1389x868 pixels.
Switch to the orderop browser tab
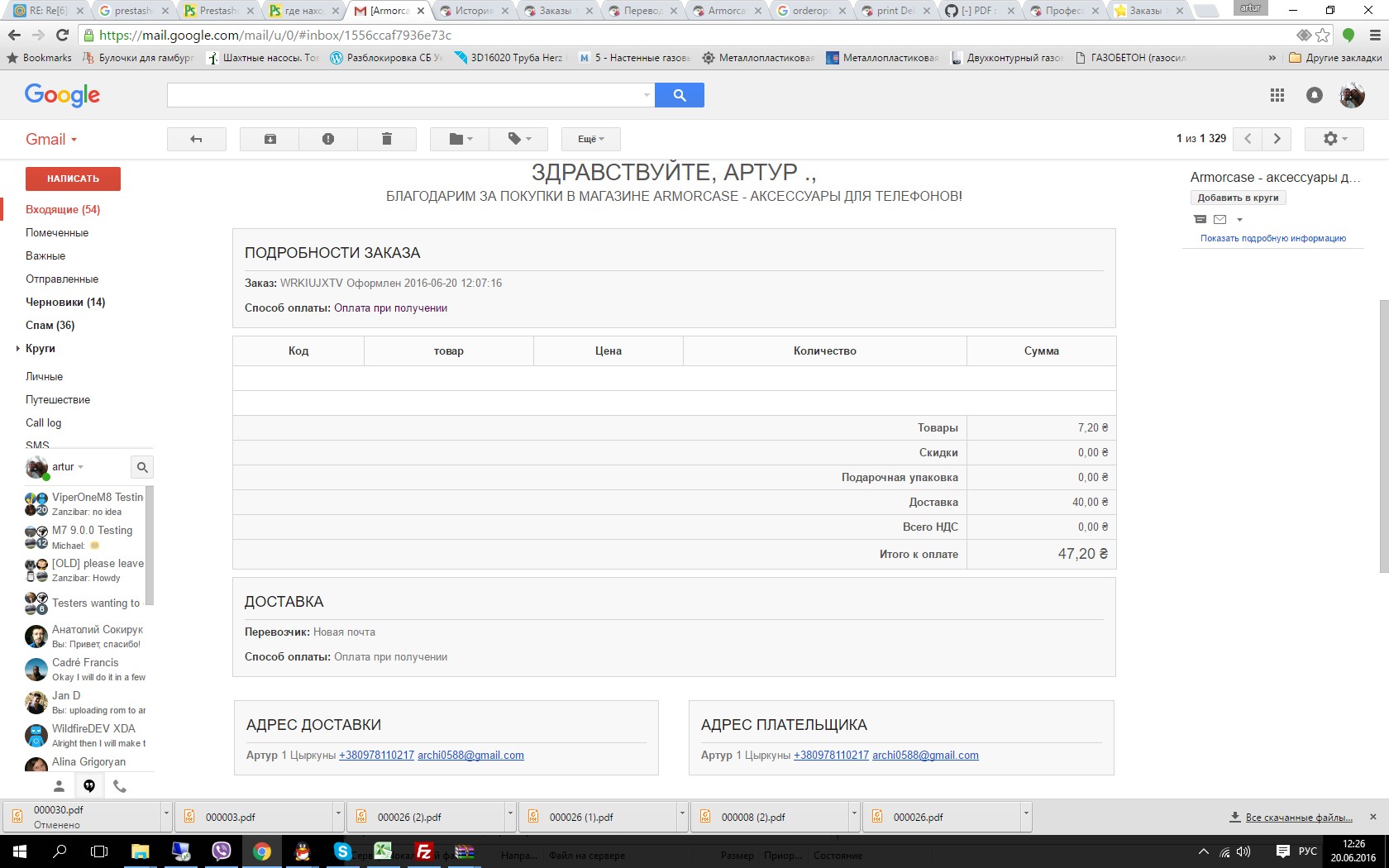pyautogui.click(x=811, y=11)
